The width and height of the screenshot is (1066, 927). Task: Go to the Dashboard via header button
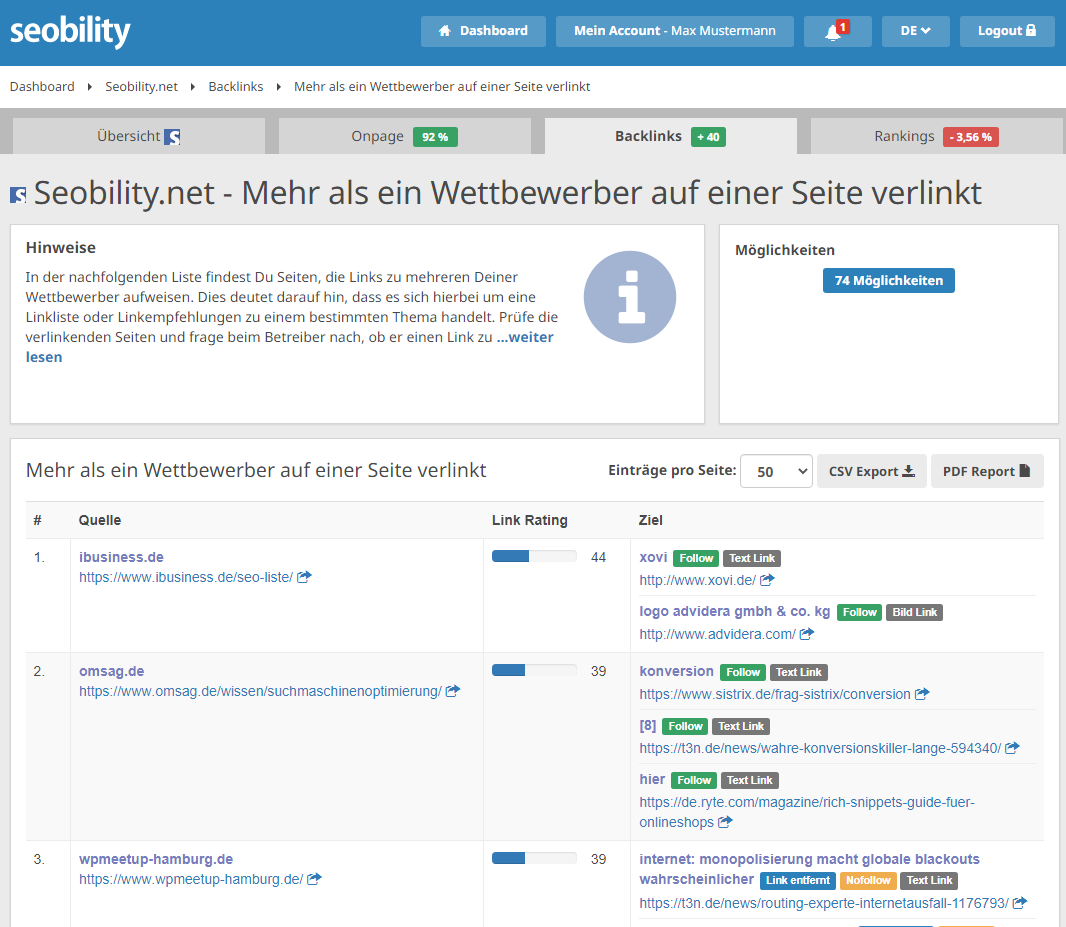click(483, 31)
